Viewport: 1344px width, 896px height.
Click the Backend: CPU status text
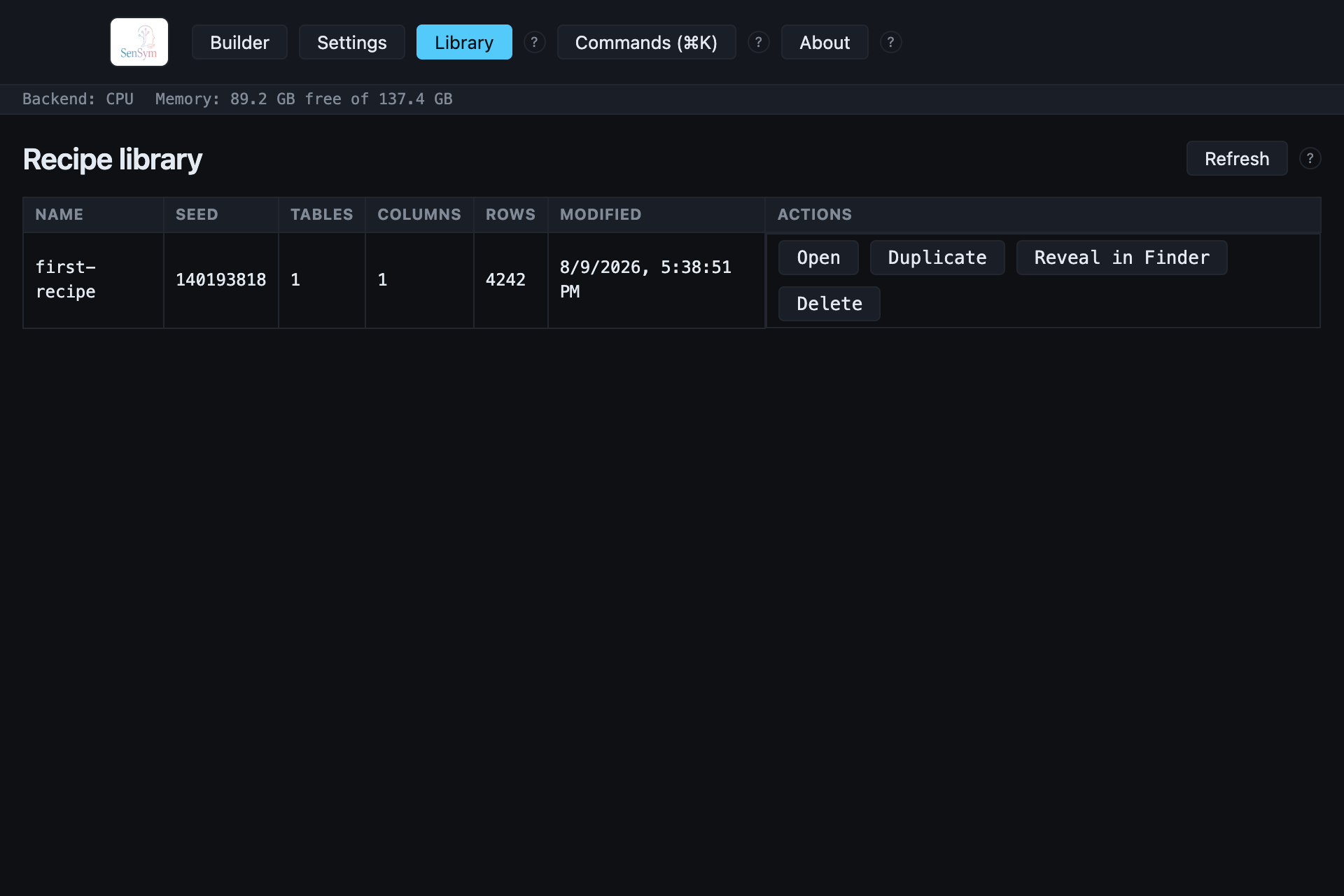coord(78,99)
